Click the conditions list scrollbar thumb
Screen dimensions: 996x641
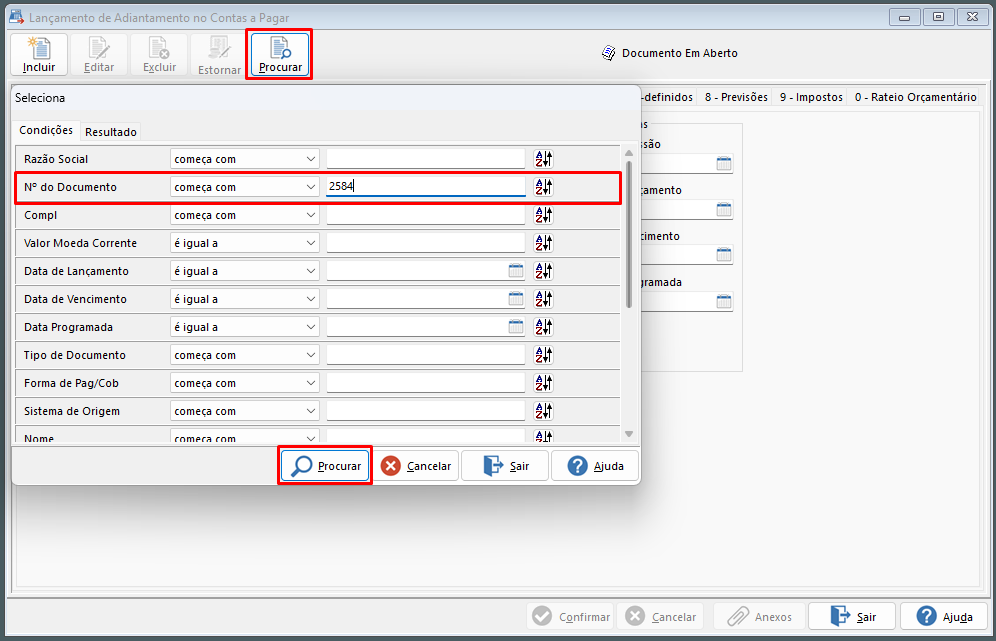[629, 234]
